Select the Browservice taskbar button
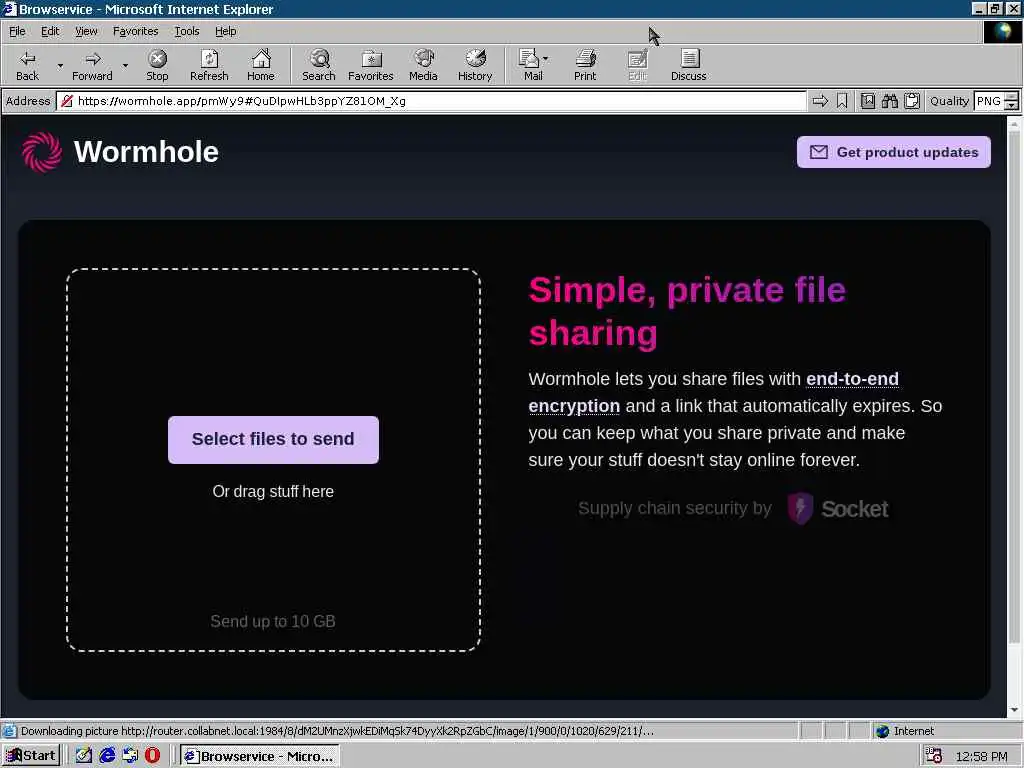Screen dimensions: 1024x768 click(x=259, y=756)
